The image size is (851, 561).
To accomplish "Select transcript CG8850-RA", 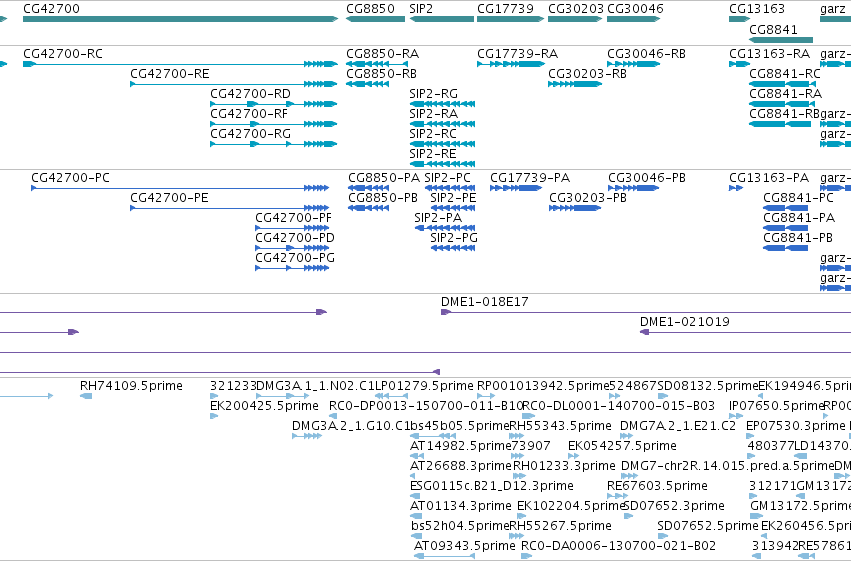I will pos(377,64).
